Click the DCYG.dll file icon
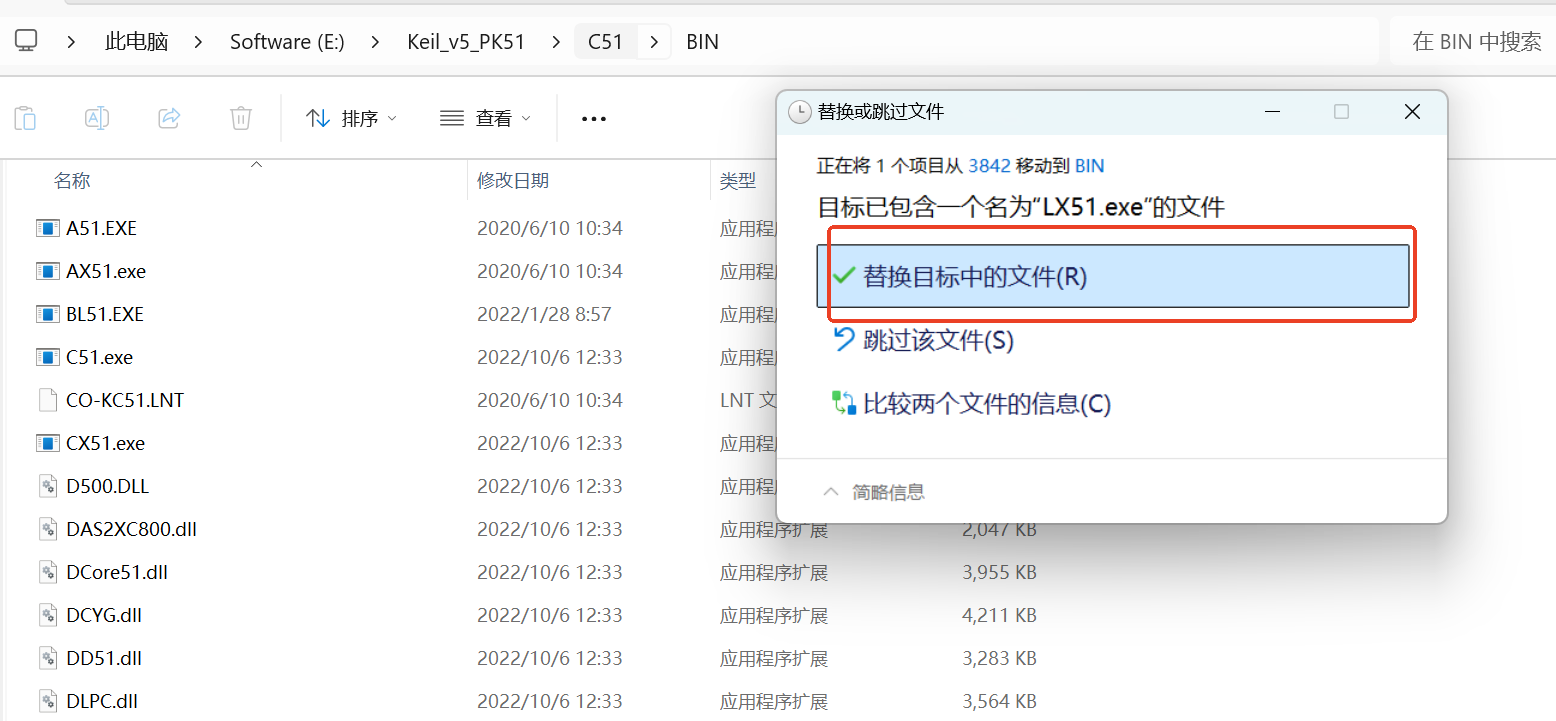 click(47, 615)
